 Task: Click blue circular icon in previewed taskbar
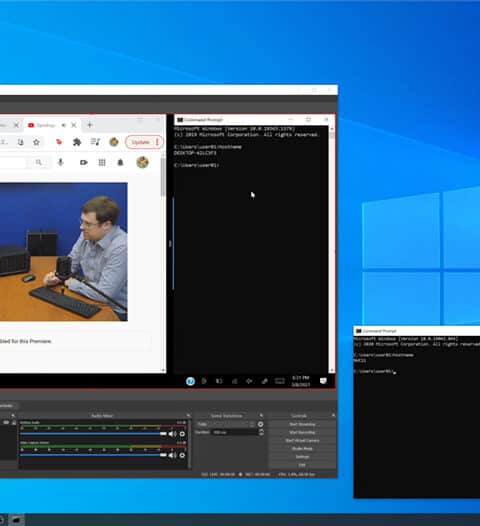coord(190,381)
